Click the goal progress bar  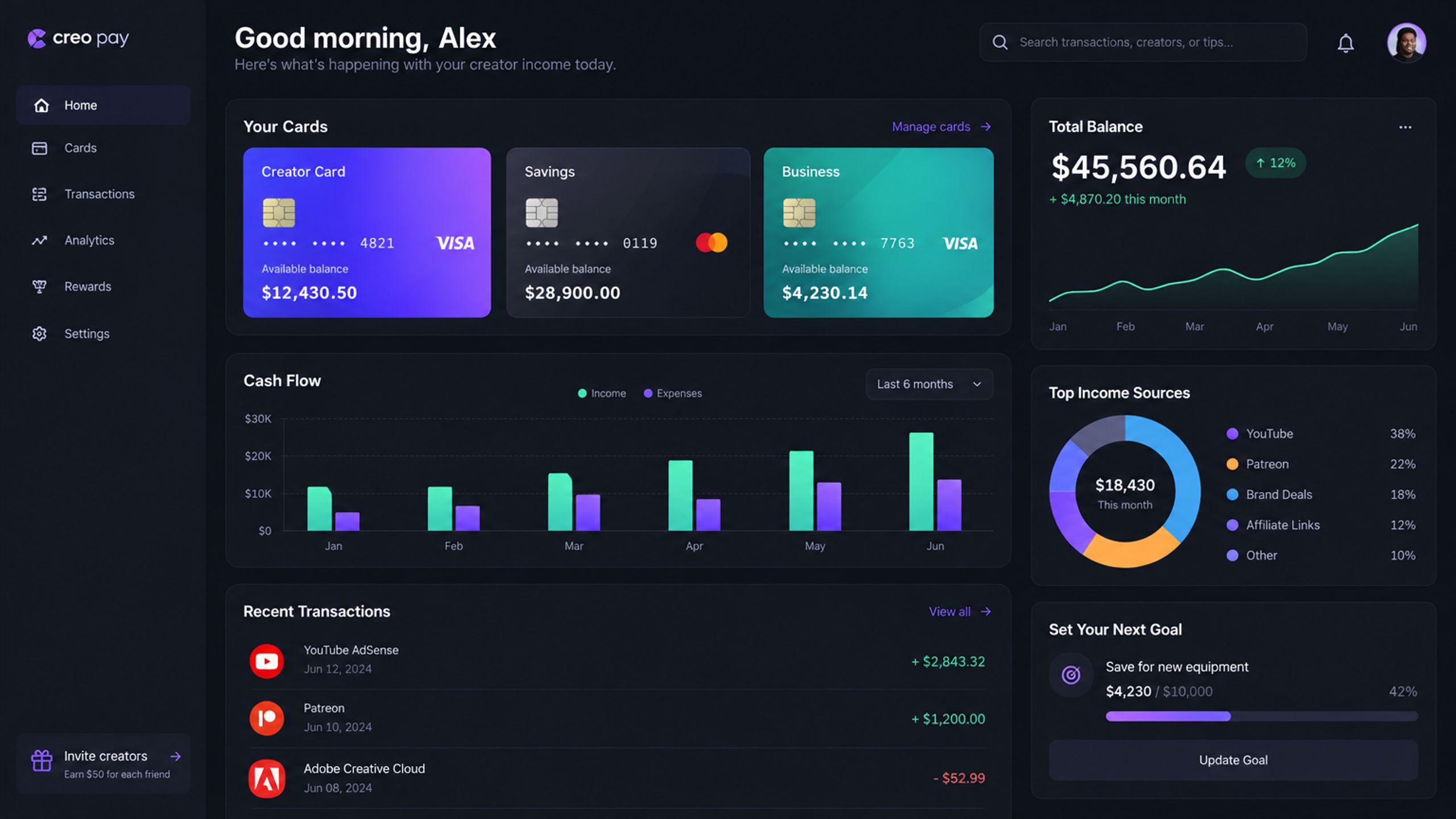click(1261, 717)
